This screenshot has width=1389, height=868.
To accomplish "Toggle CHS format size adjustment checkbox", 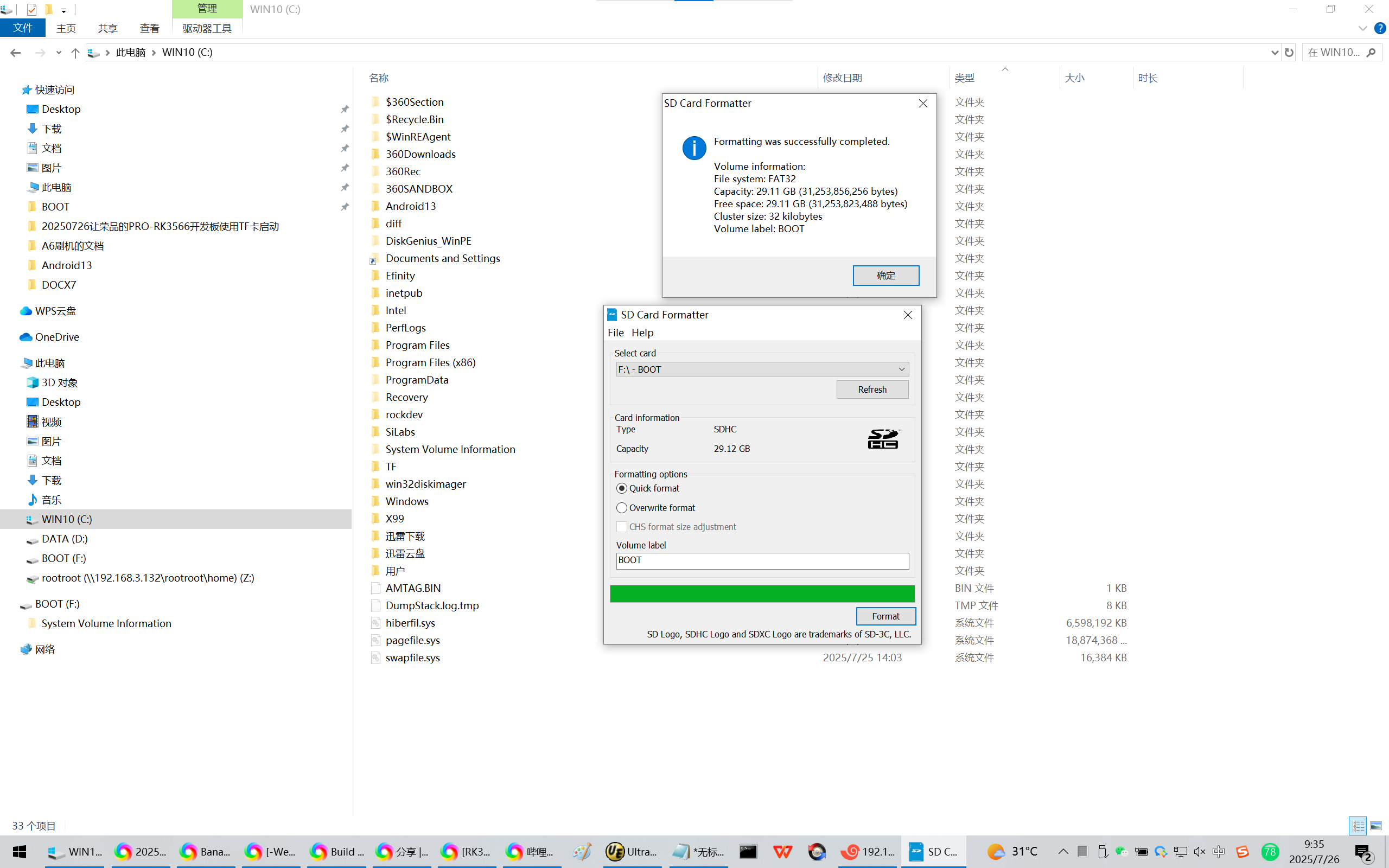I will click(x=622, y=527).
